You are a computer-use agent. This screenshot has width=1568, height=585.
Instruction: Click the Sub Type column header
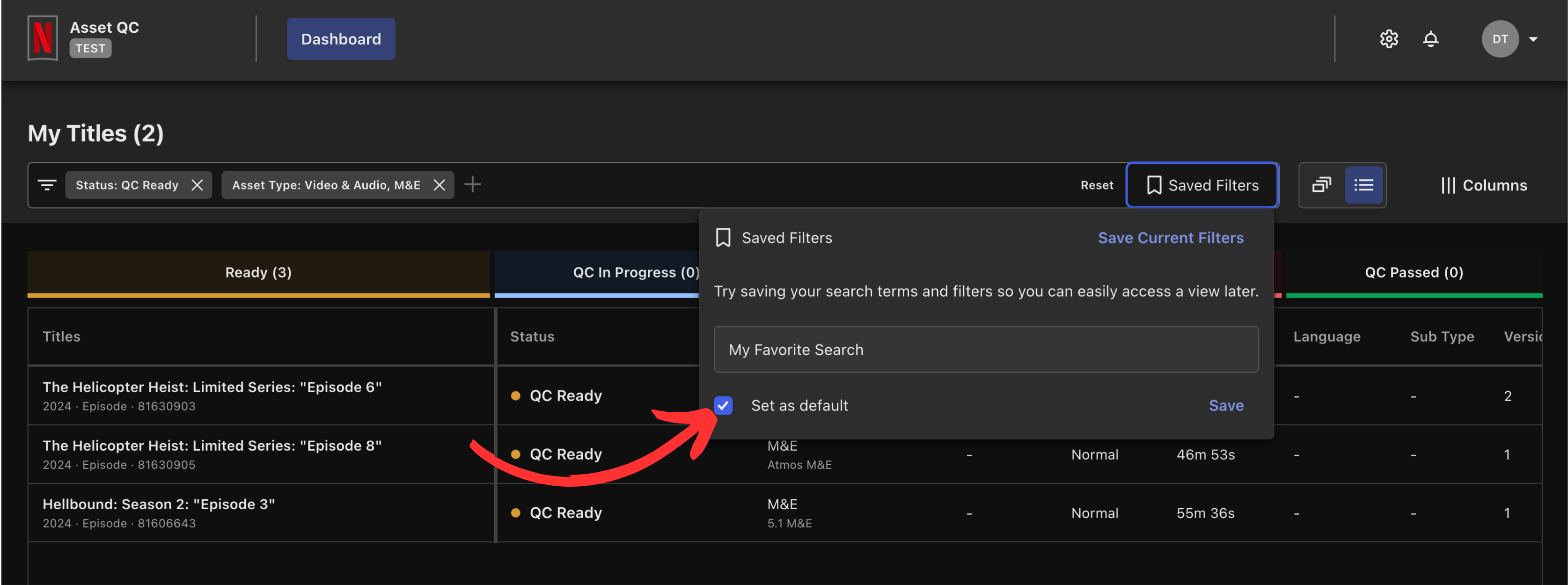coord(1442,336)
